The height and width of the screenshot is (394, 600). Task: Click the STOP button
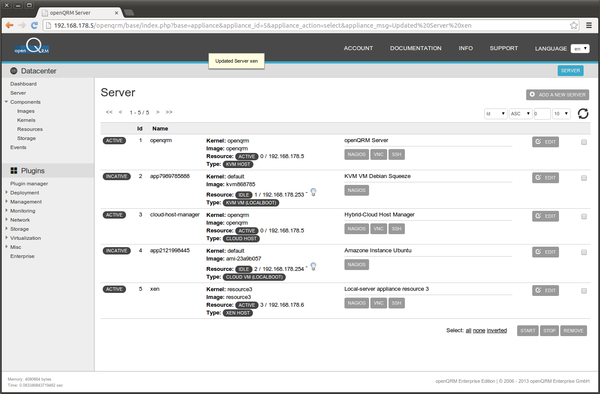coord(549,331)
